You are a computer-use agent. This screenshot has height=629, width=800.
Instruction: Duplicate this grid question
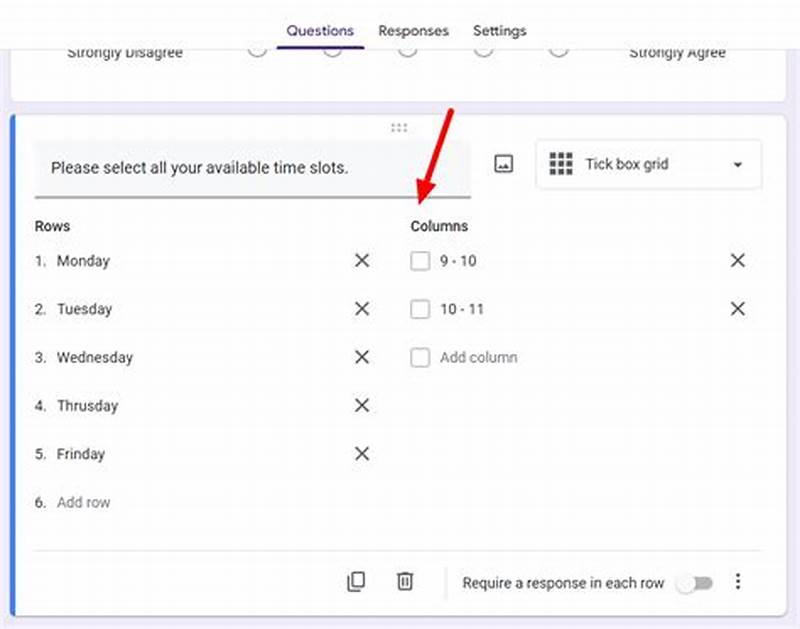(356, 581)
